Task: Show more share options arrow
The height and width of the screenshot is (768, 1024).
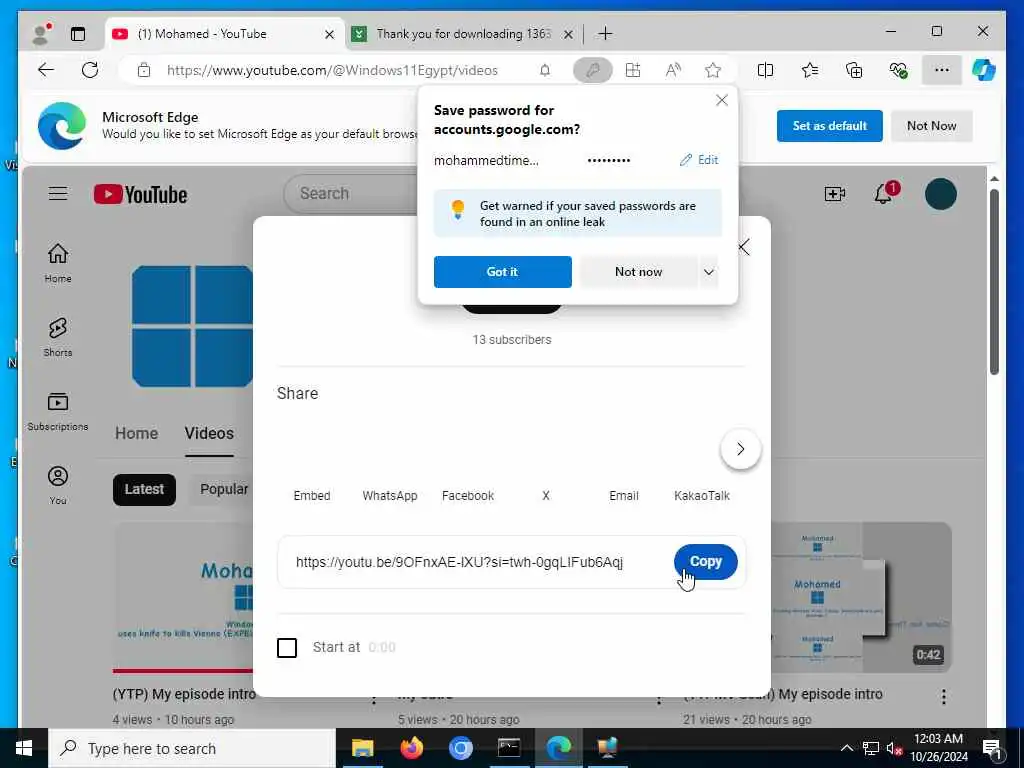Action: click(741, 449)
